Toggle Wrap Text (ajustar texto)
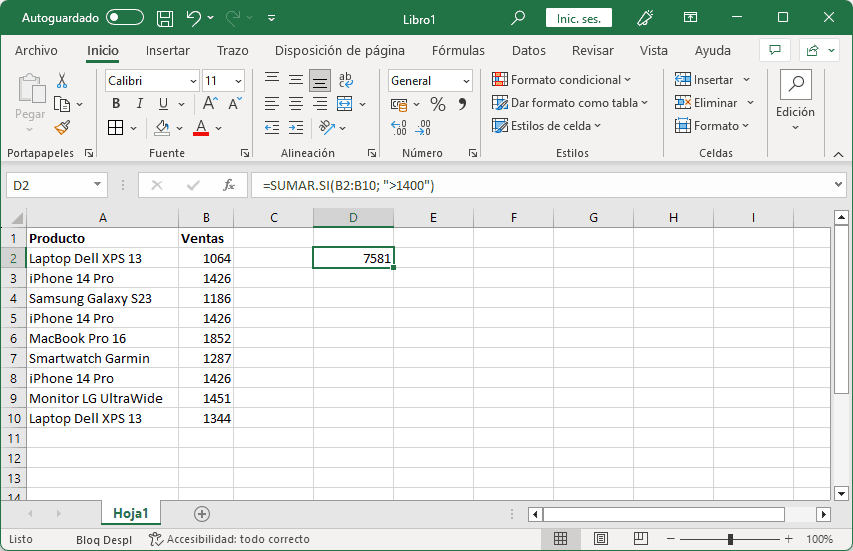This screenshot has width=853, height=551. 346,81
